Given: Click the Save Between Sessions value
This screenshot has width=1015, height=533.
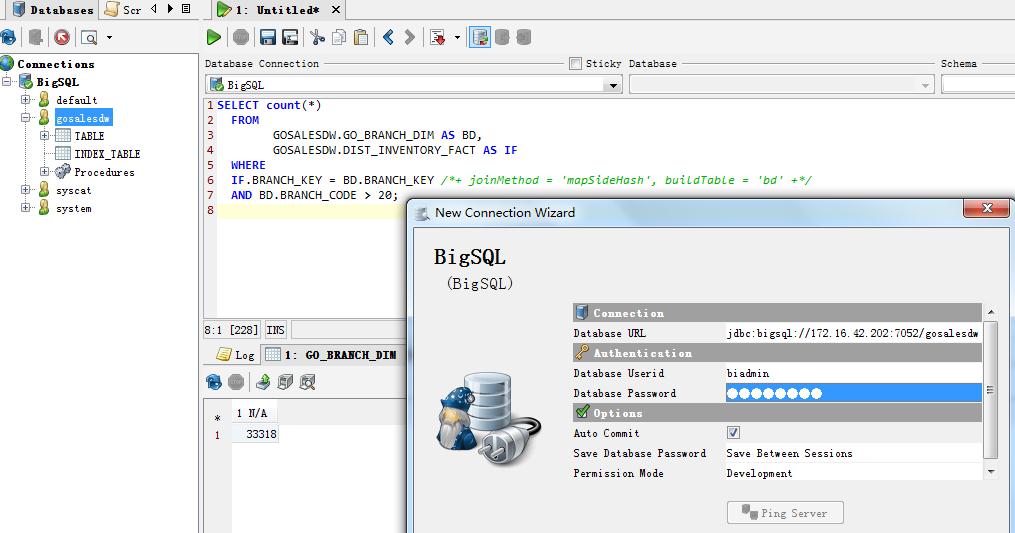Looking at the screenshot, I should click(x=789, y=453).
